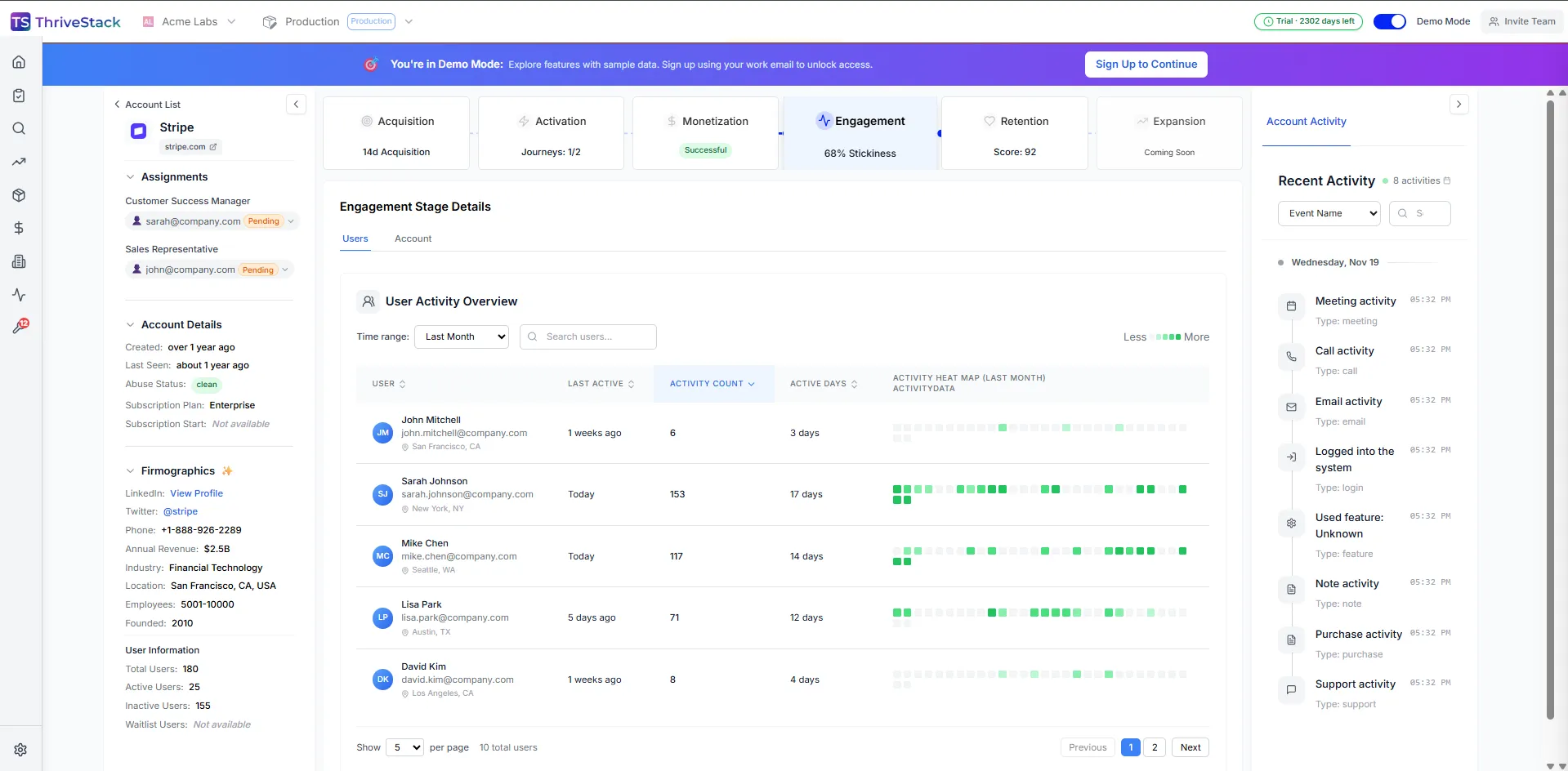Click the copy icon next to 8 activities
The width and height of the screenshot is (1568, 771).
point(1447,180)
